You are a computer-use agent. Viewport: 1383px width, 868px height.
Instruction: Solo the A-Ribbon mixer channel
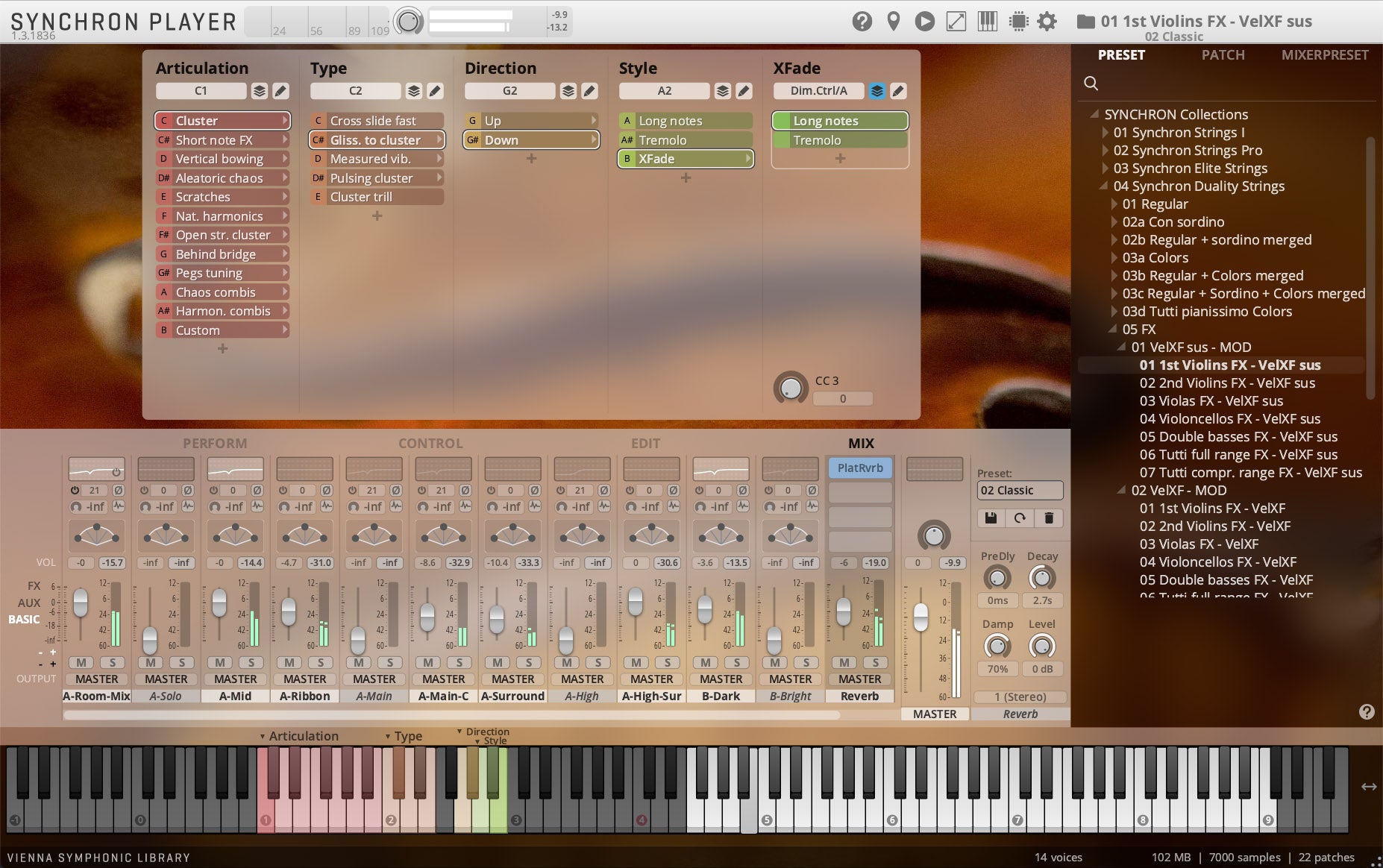(x=322, y=662)
